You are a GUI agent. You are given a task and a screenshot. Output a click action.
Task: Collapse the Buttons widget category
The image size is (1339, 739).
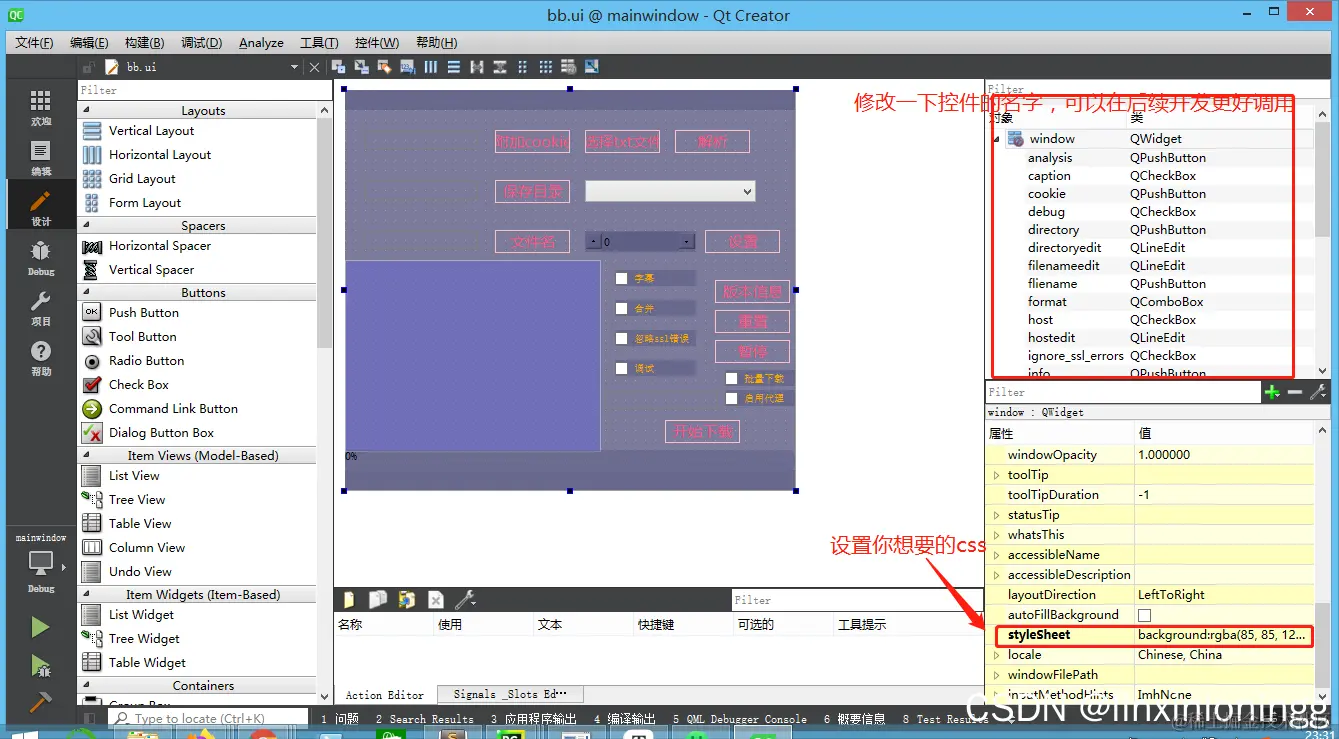(86, 292)
